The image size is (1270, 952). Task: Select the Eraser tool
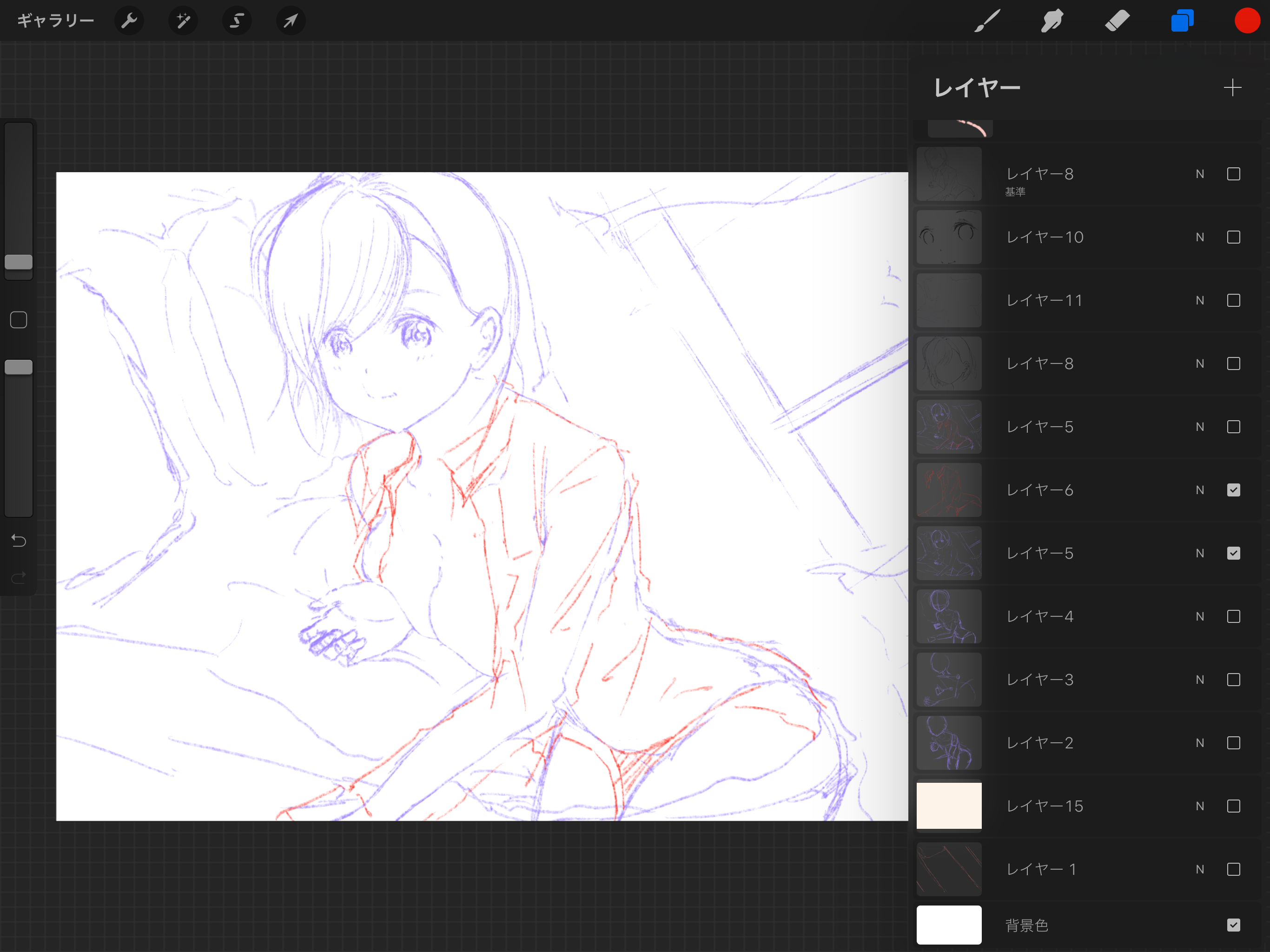1117,21
